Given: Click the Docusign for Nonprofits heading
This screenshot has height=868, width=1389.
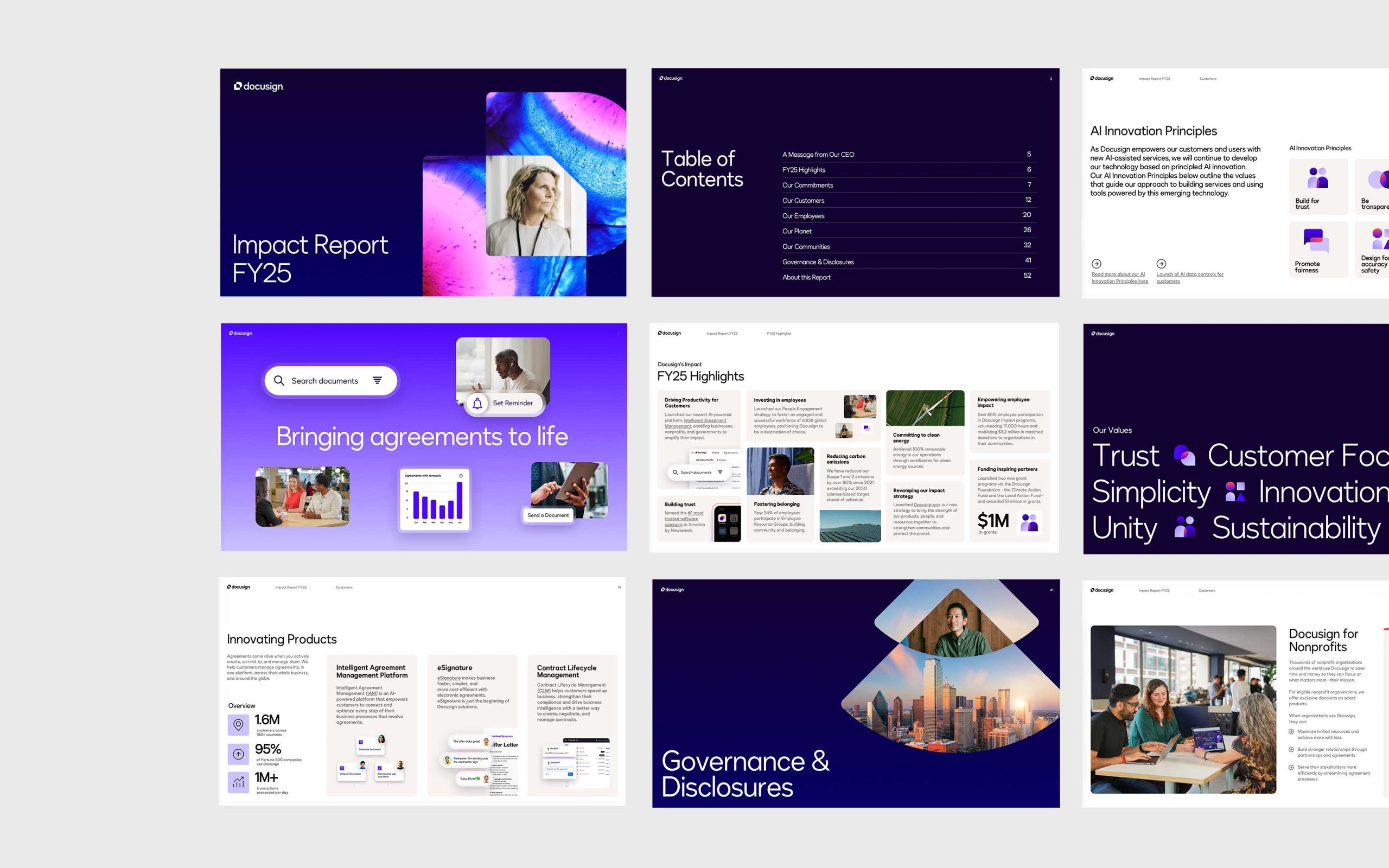Looking at the screenshot, I should coord(1323,640).
